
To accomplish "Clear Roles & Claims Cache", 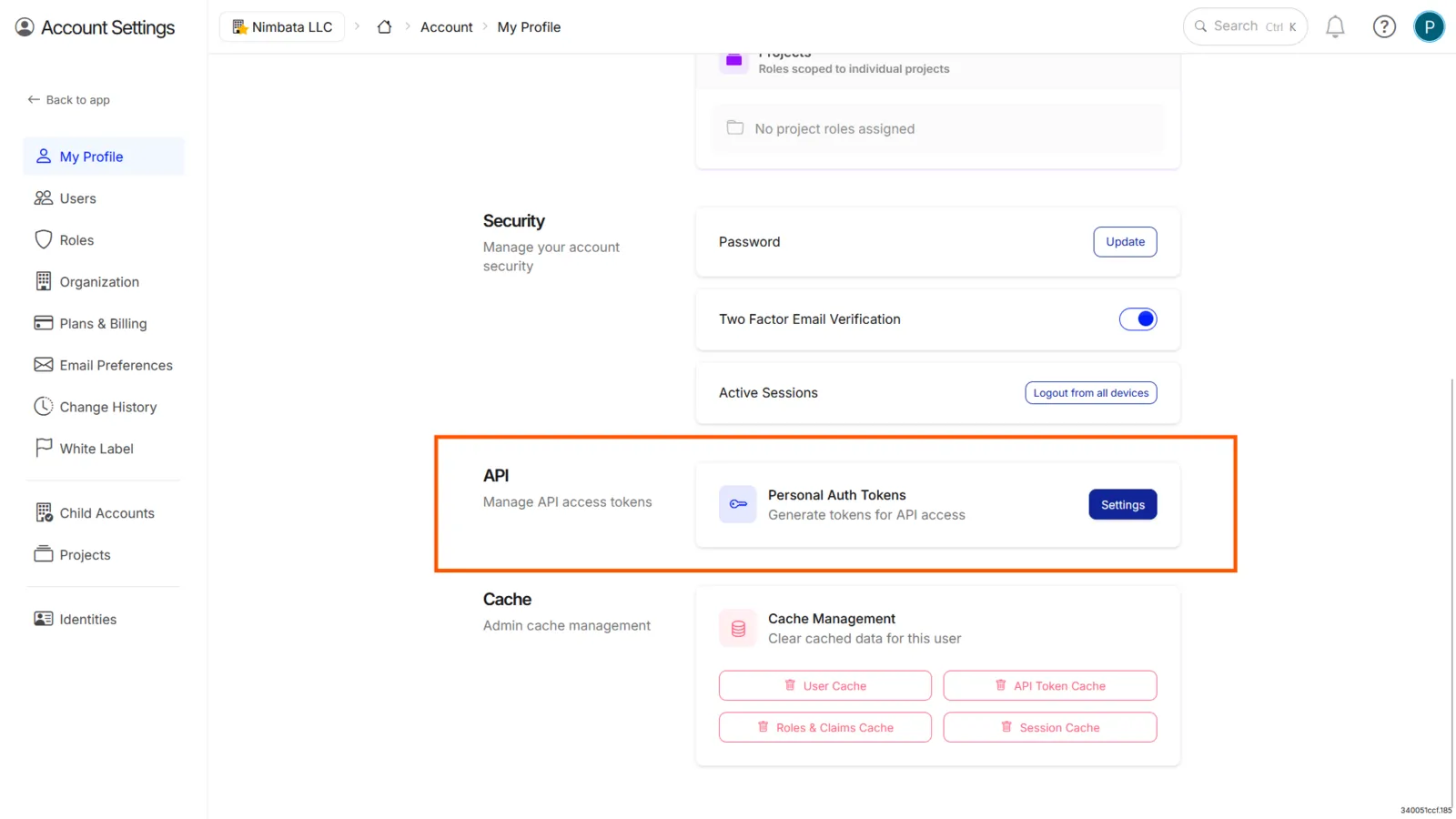I will coord(824,728).
